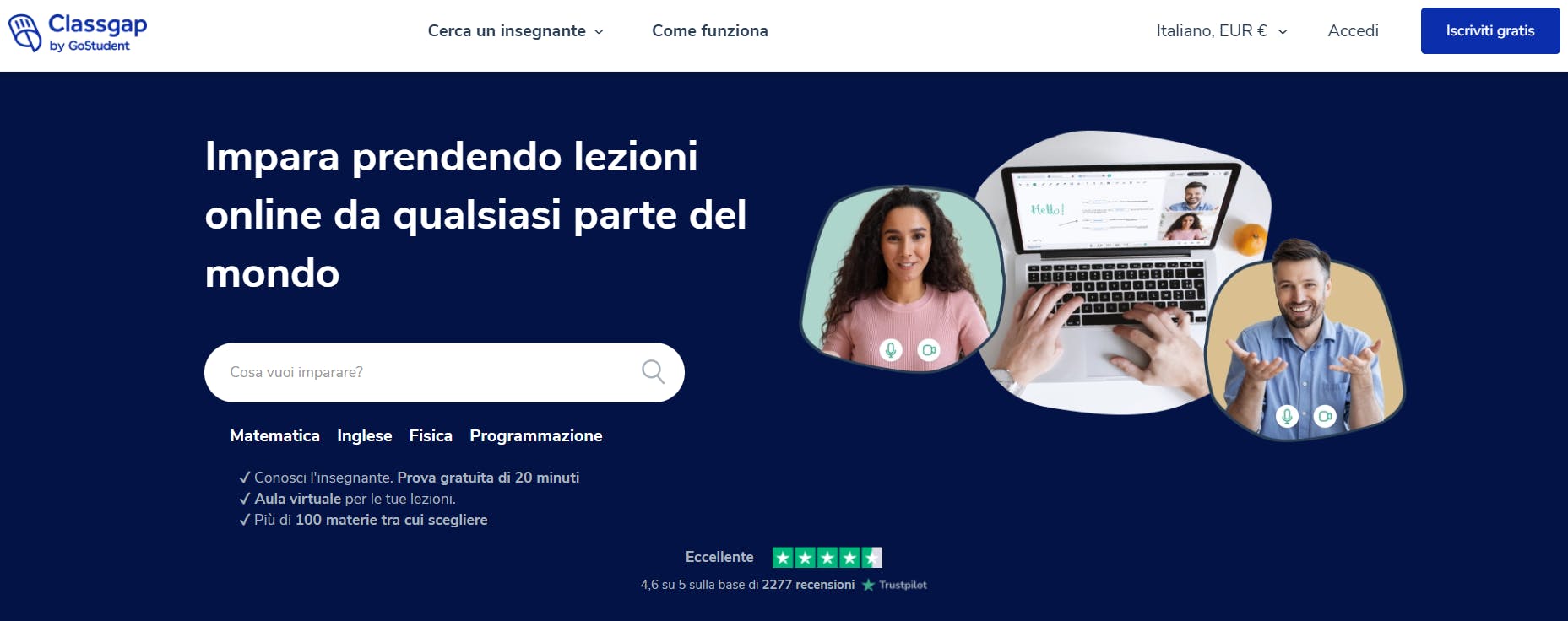Image resolution: width=1568 pixels, height=621 pixels.
Task: Click the Classgap logo icon
Action: coord(24,33)
